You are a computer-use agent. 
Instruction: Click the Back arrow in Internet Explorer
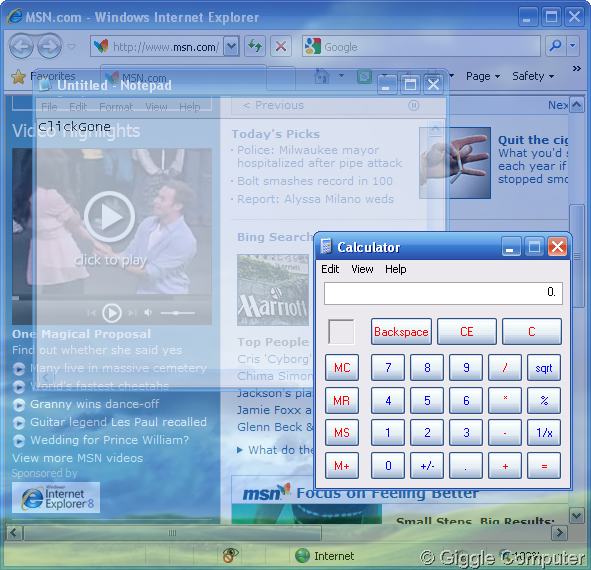point(21,47)
